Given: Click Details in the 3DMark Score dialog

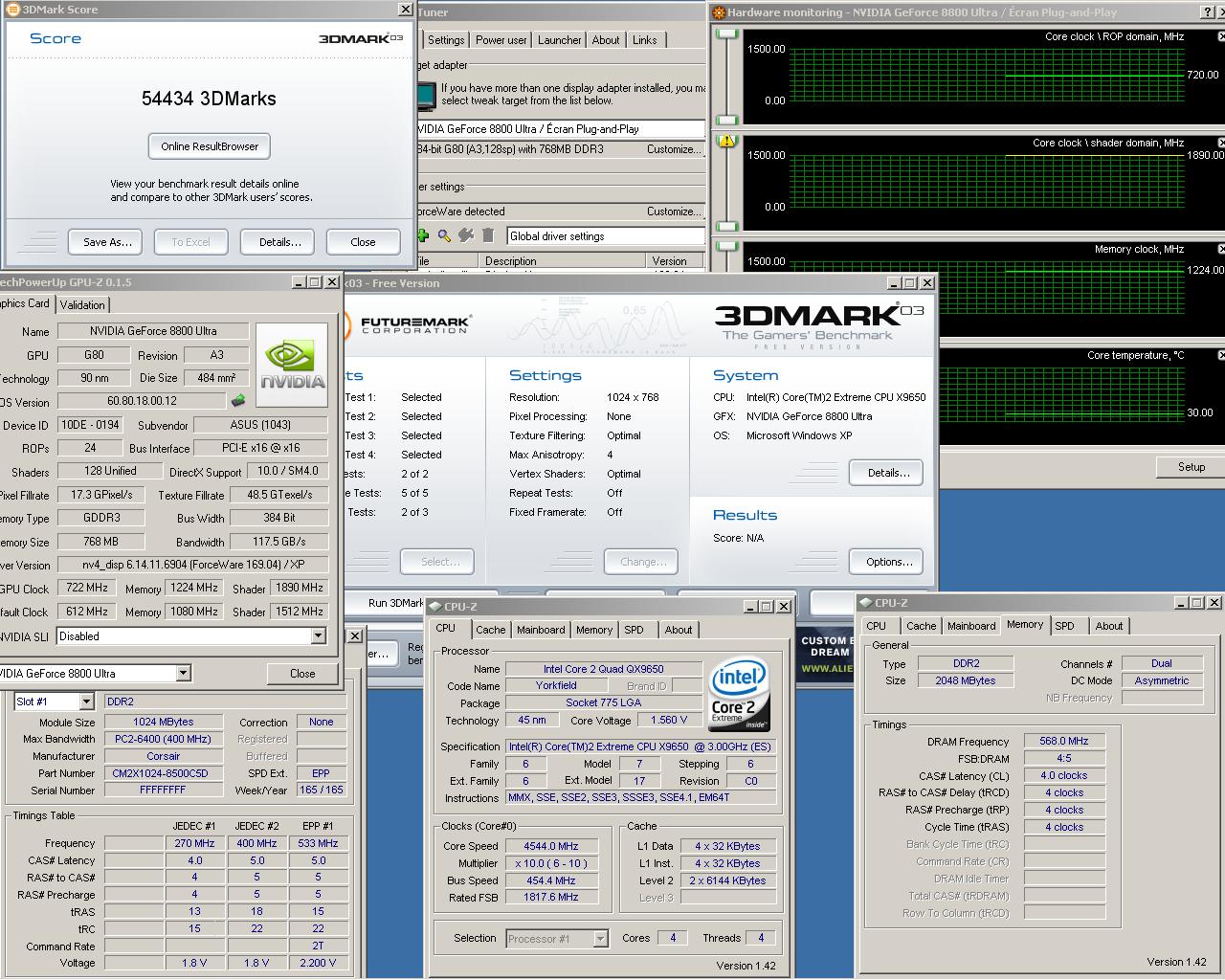Looking at the screenshot, I should coord(279,242).
